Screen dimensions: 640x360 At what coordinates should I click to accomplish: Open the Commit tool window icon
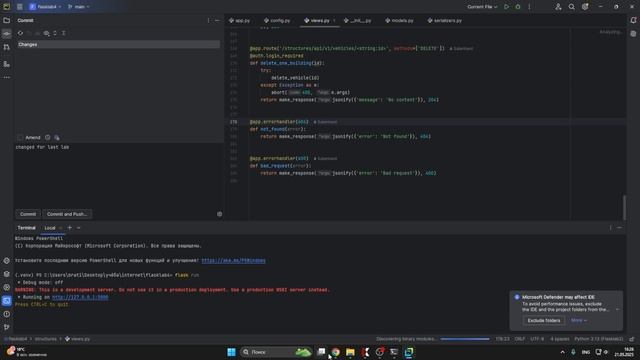pos(7,34)
